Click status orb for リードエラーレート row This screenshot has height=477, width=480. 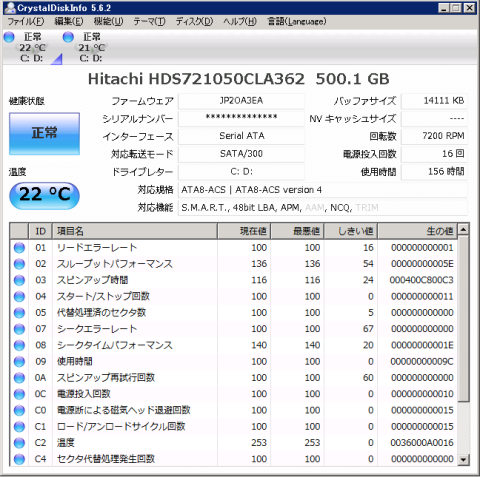19,248
